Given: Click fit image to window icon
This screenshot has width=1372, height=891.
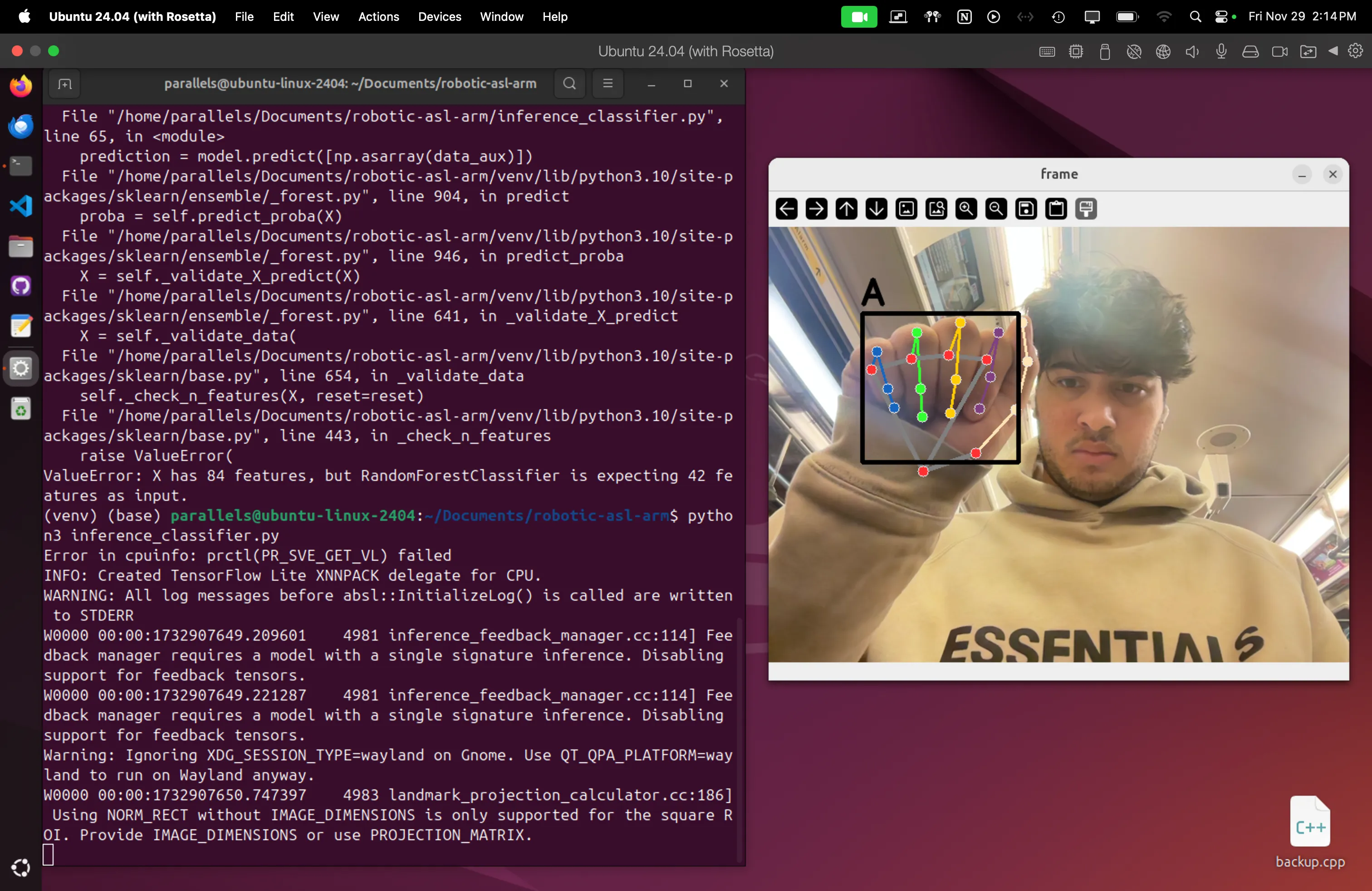Looking at the screenshot, I should pos(936,209).
